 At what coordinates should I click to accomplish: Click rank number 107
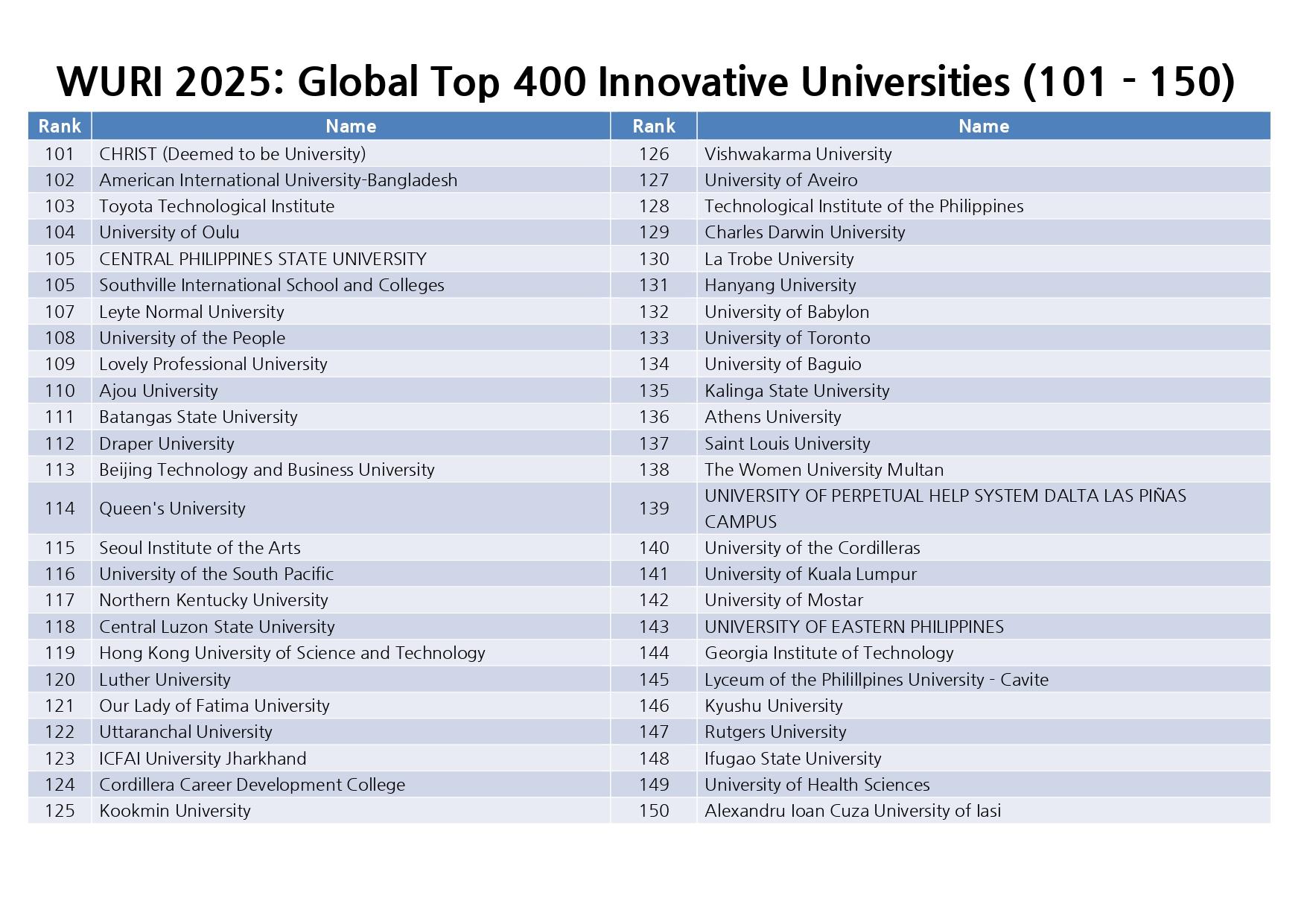coord(60,312)
